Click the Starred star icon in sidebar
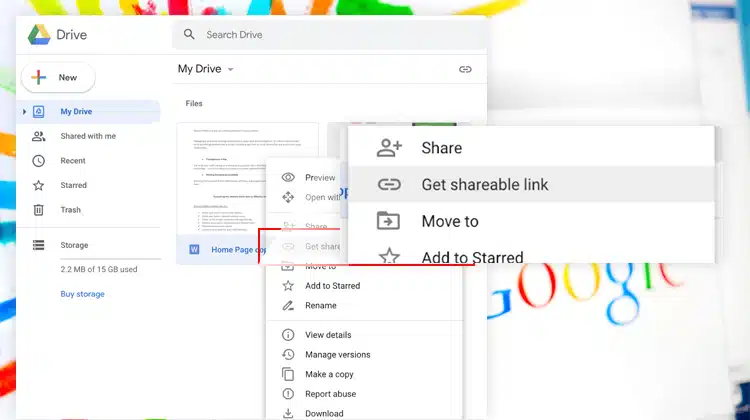Screen dimensions: 750x420 [38, 185]
